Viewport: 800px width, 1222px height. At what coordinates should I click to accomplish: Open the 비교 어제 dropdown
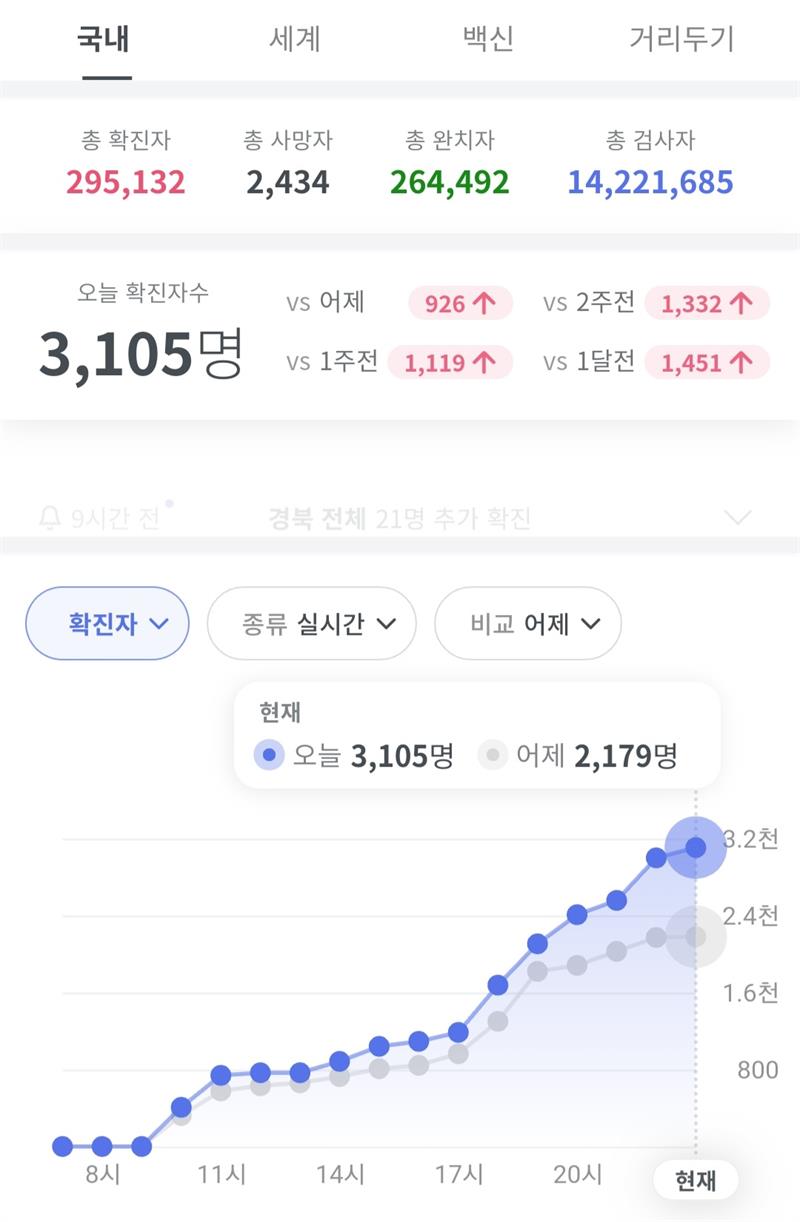pos(528,624)
